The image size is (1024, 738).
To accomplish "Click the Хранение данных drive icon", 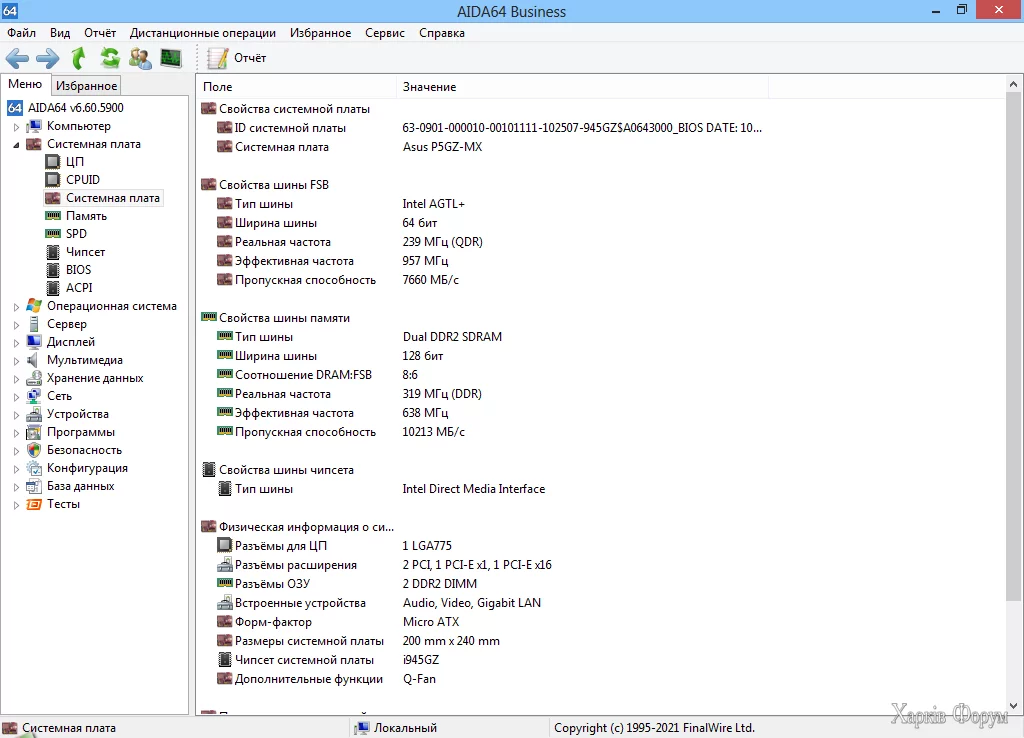I will [x=34, y=377].
